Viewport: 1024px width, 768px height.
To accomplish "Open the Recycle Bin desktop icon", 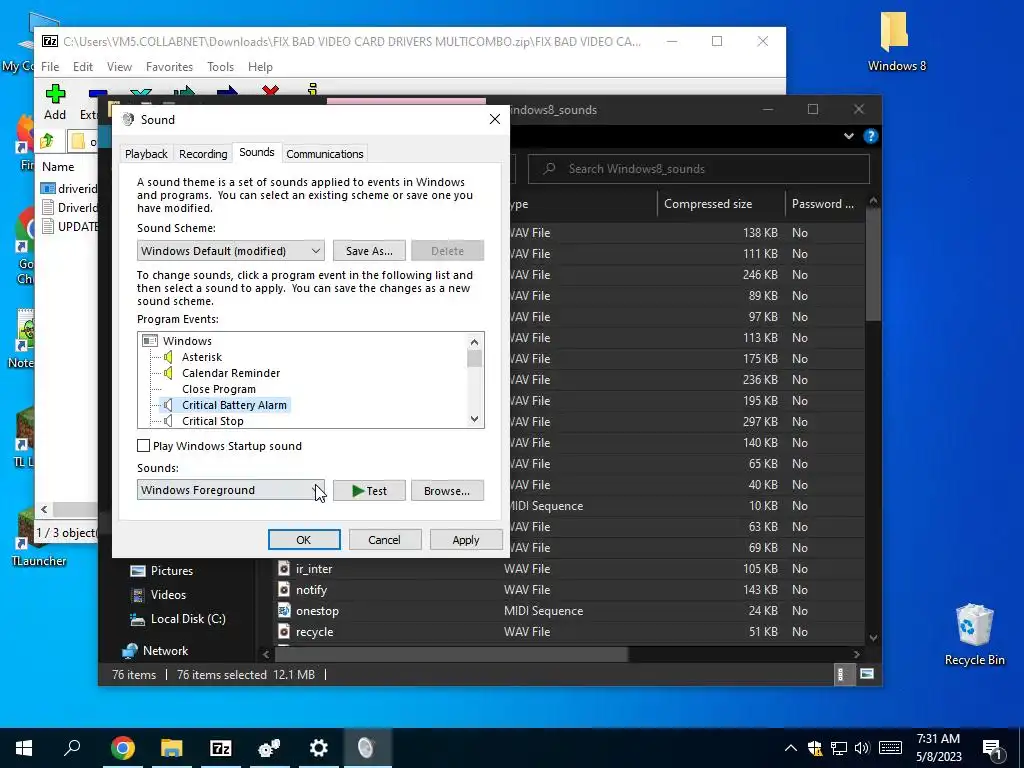I will pyautogui.click(x=974, y=634).
